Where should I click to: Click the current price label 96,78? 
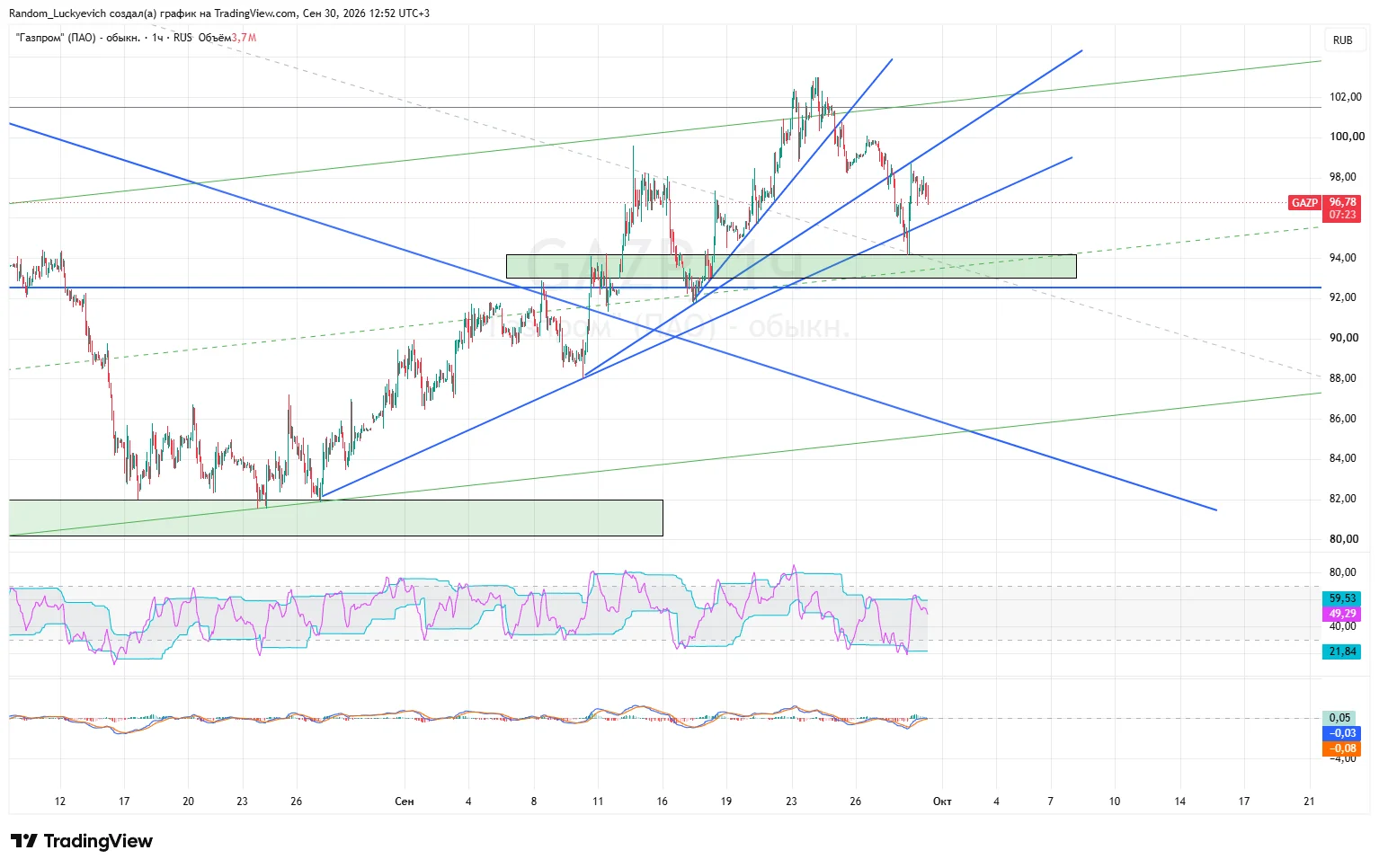[1342, 203]
